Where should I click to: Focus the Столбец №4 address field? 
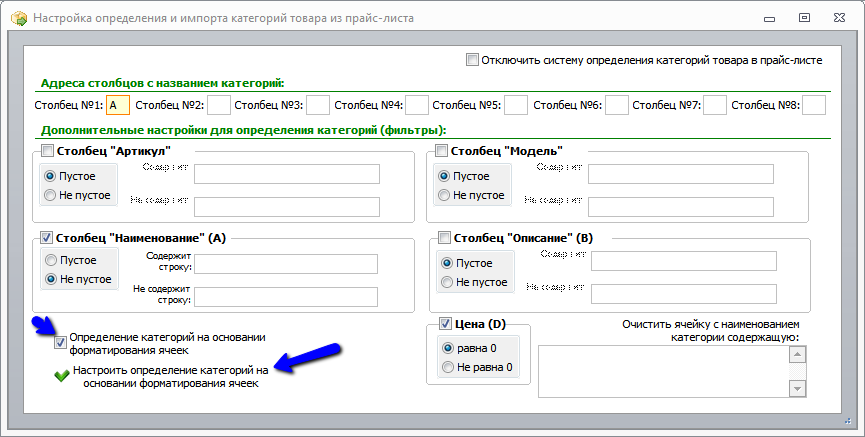point(417,105)
